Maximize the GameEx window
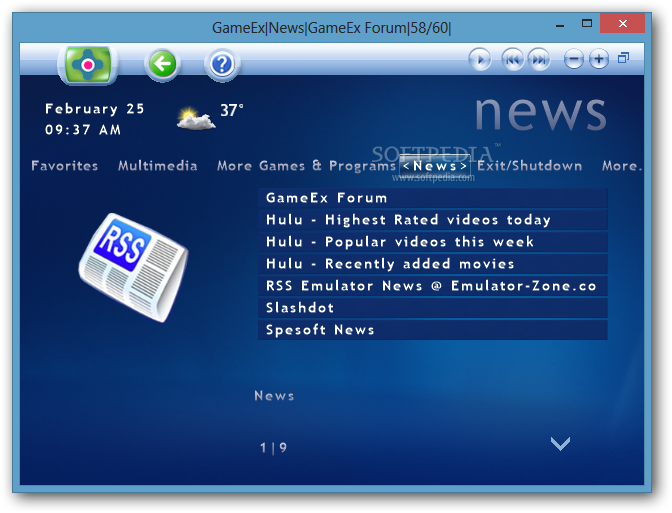The image size is (672, 513). pos(587,24)
